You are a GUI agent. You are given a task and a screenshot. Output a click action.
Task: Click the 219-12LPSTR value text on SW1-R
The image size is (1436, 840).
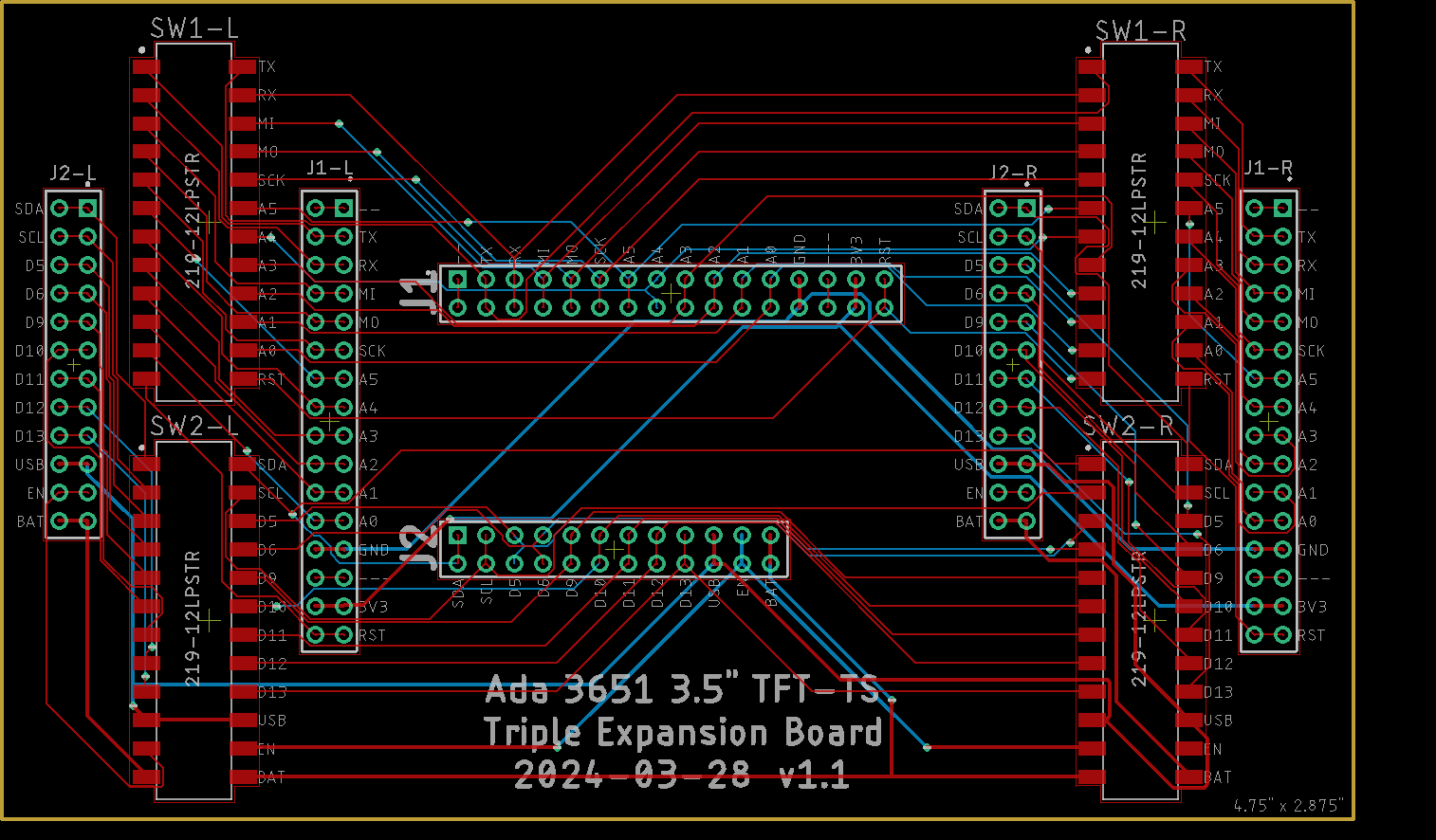tap(1139, 220)
